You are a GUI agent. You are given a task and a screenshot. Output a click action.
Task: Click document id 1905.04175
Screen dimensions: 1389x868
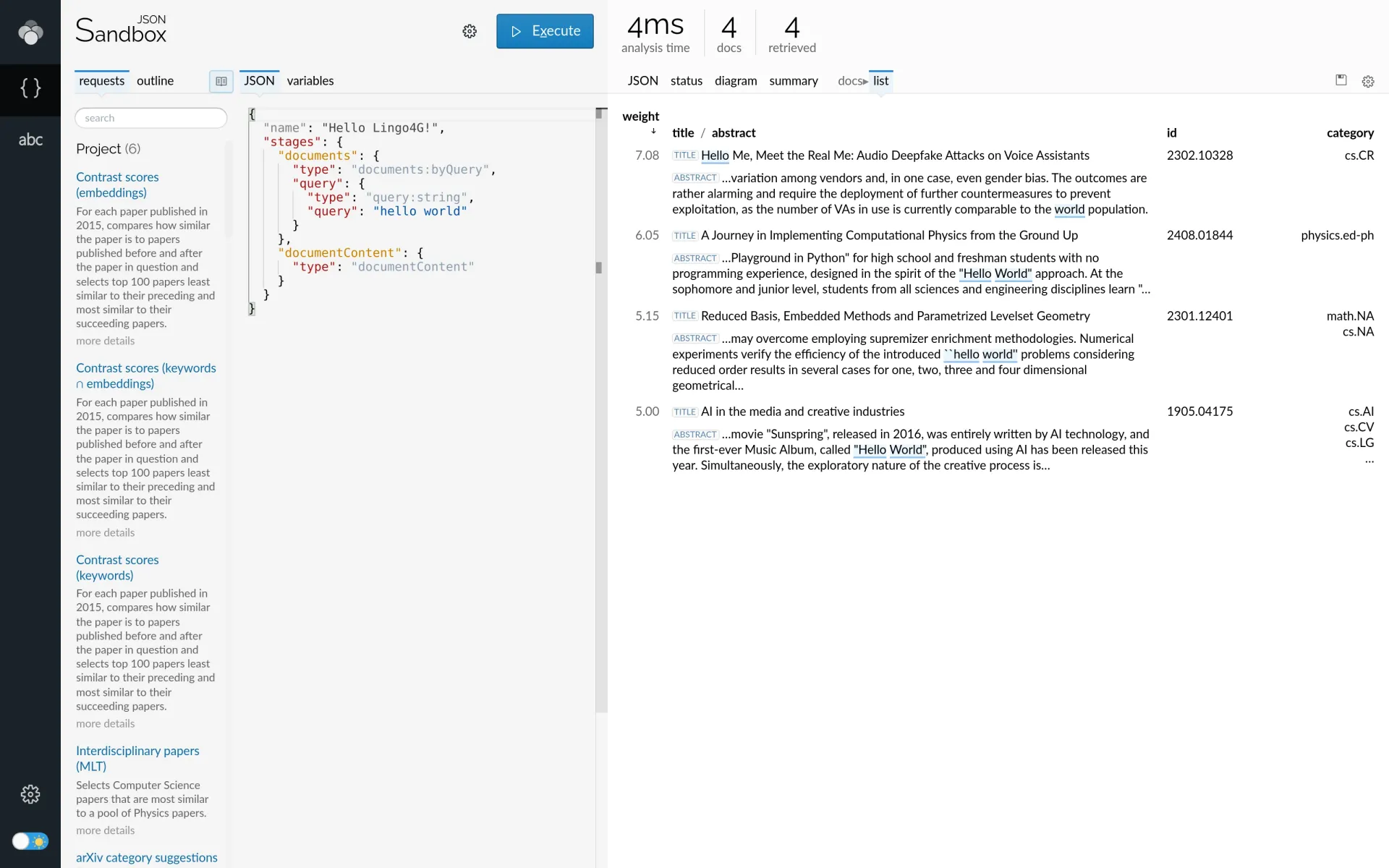point(1199,412)
